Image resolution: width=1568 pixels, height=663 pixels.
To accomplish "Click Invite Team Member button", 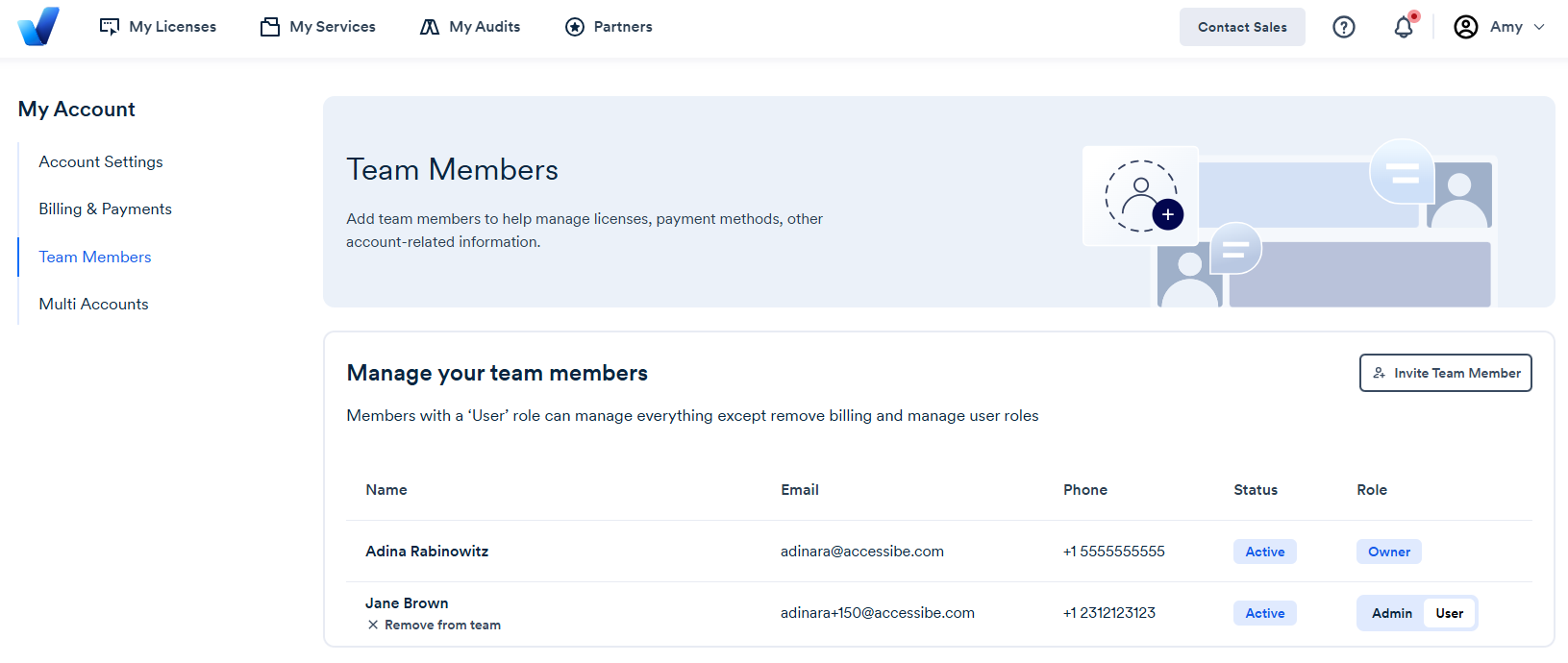I will click(1446, 373).
